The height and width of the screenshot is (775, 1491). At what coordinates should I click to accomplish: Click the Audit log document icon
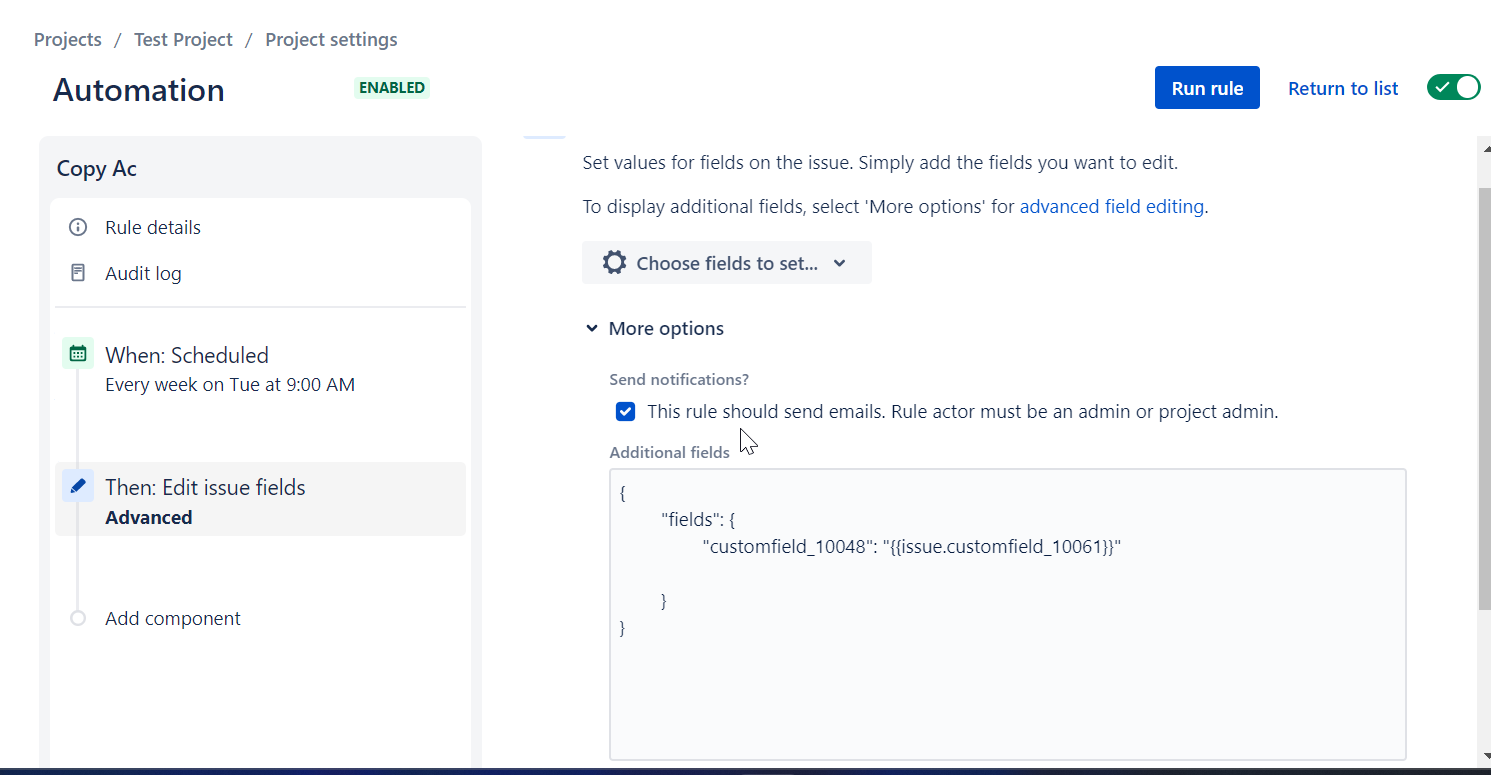tap(78, 273)
